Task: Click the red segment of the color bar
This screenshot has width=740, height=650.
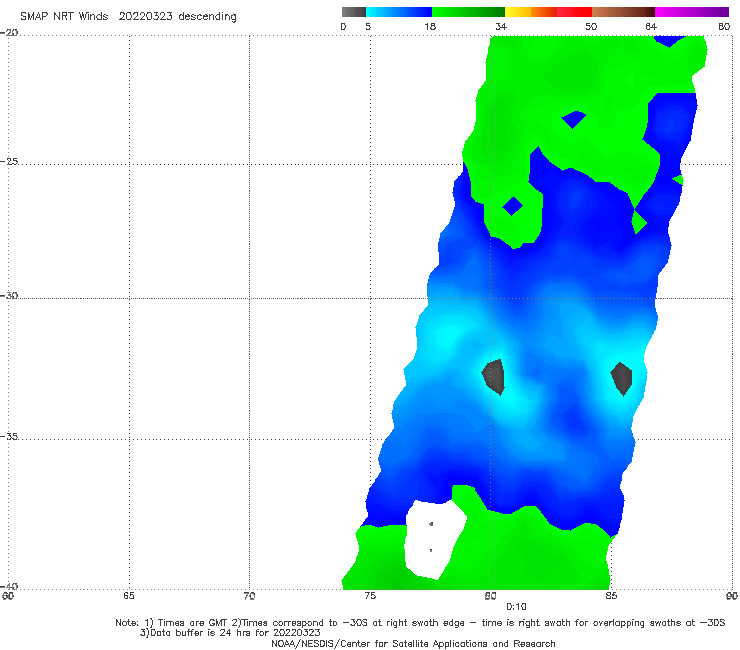Action: tap(574, 12)
